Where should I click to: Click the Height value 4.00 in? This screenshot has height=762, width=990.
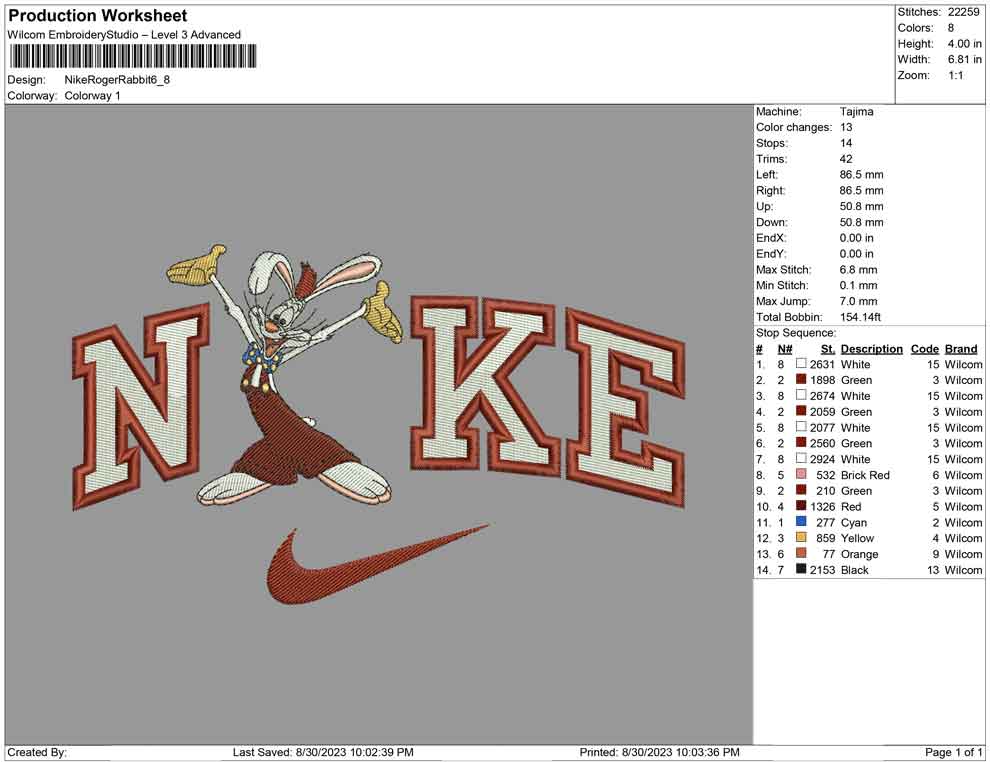point(964,44)
